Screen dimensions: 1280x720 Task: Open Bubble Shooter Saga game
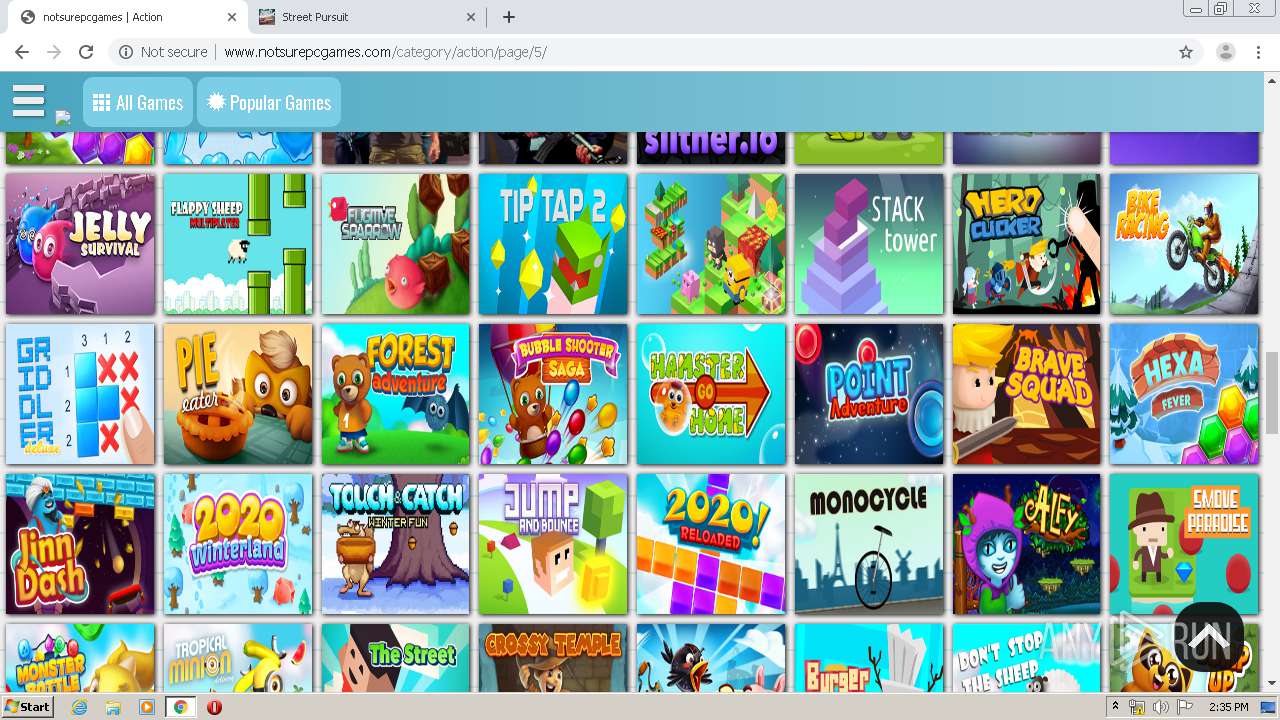pyautogui.click(x=553, y=394)
